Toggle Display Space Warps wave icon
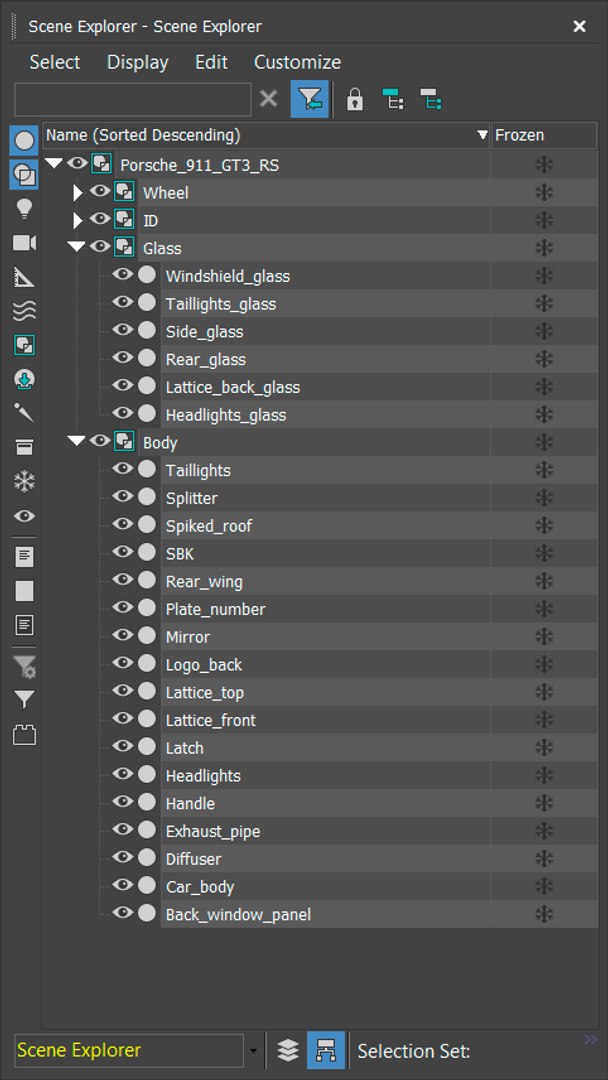 click(x=25, y=311)
